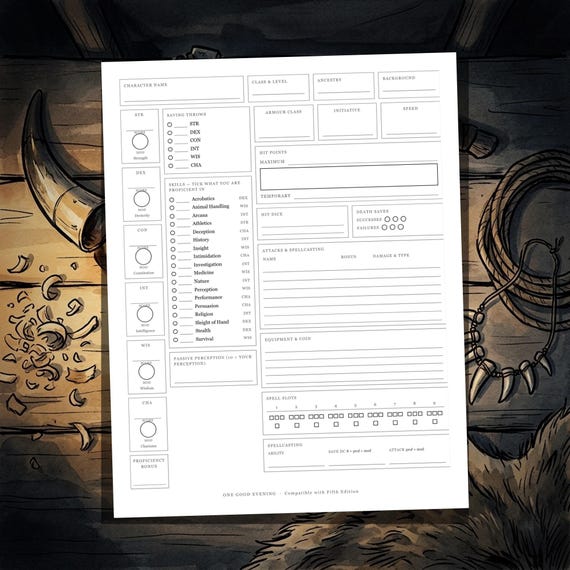Mark Arcana proficiency circle
Image resolution: width=570 pixels, height=570 pixels.
172,216
